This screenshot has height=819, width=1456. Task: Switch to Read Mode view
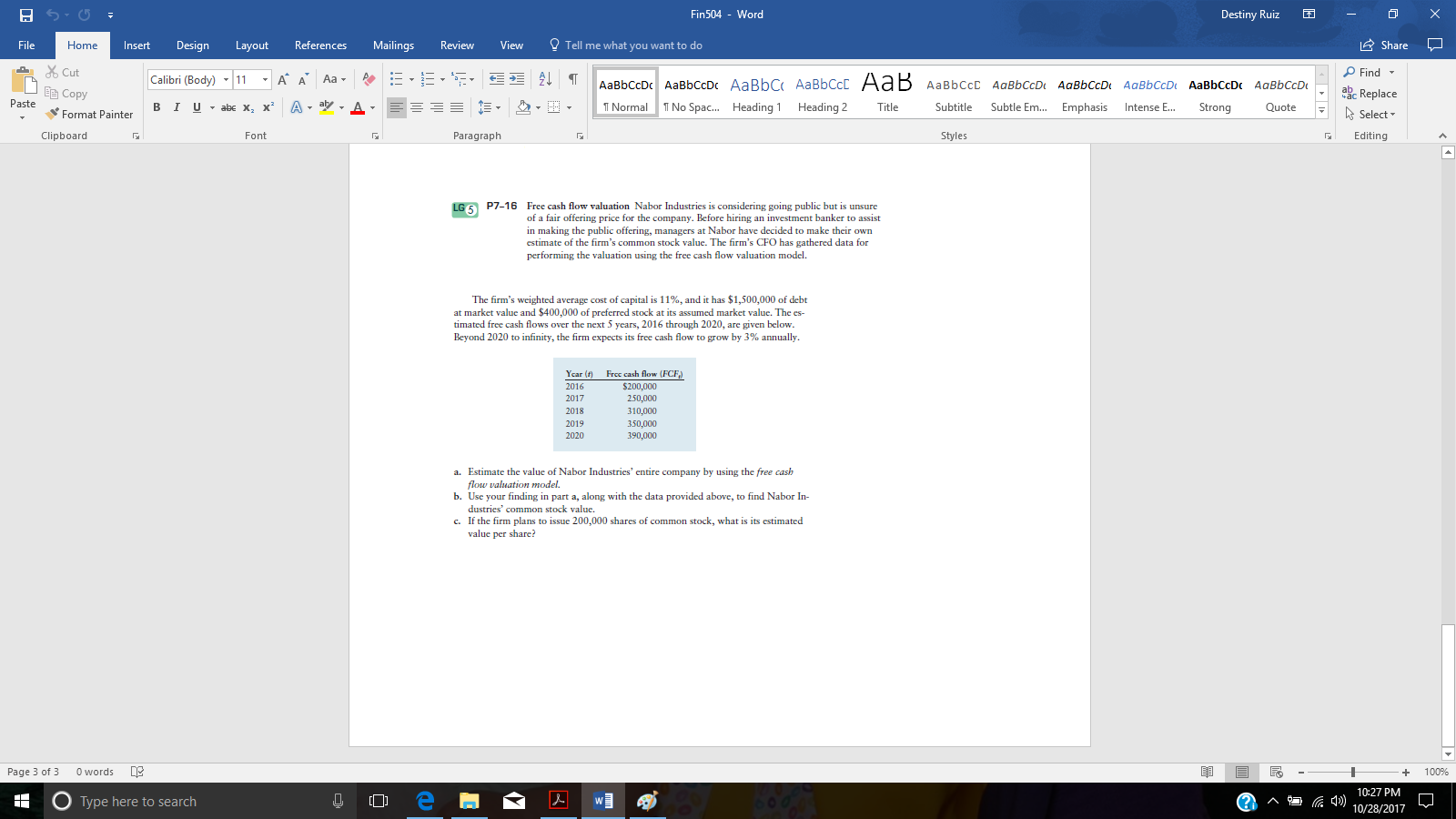(1208, 771)
